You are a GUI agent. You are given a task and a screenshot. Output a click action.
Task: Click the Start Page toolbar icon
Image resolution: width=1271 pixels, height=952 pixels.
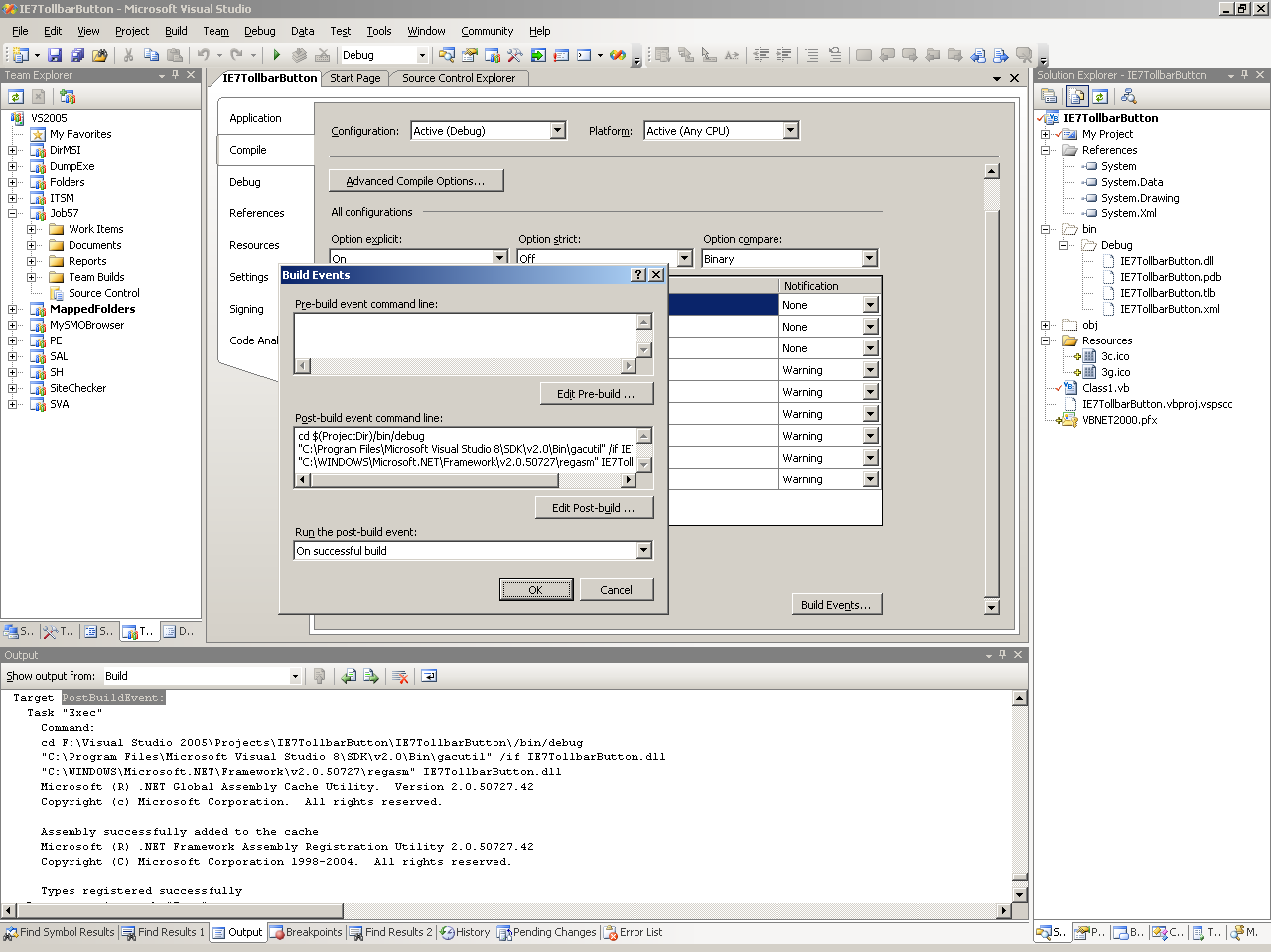click(538, 55)
